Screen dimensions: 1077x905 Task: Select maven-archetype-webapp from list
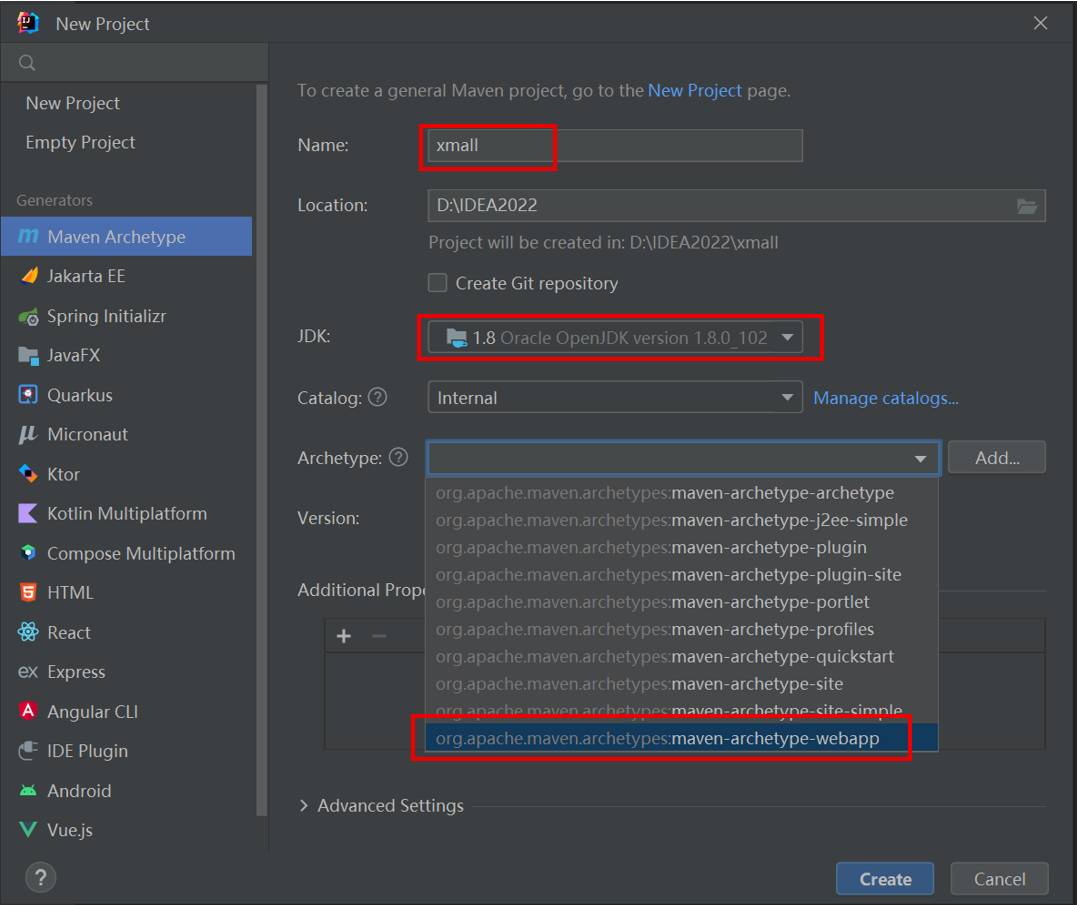tap(681, 738)
